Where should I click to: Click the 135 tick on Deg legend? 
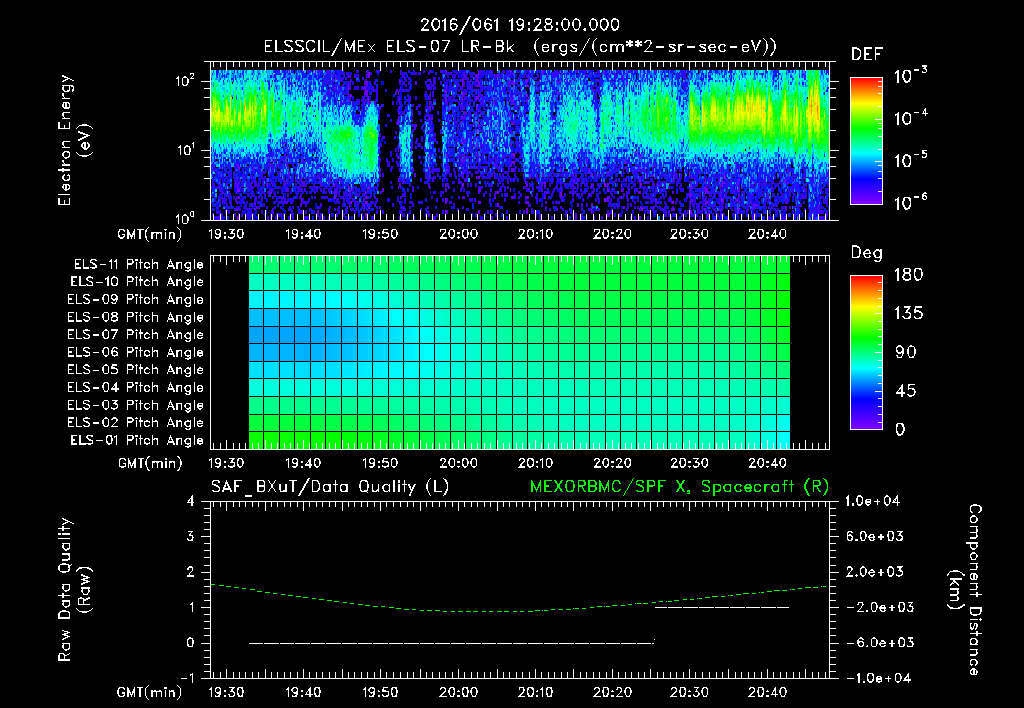[x=908, y=314]
